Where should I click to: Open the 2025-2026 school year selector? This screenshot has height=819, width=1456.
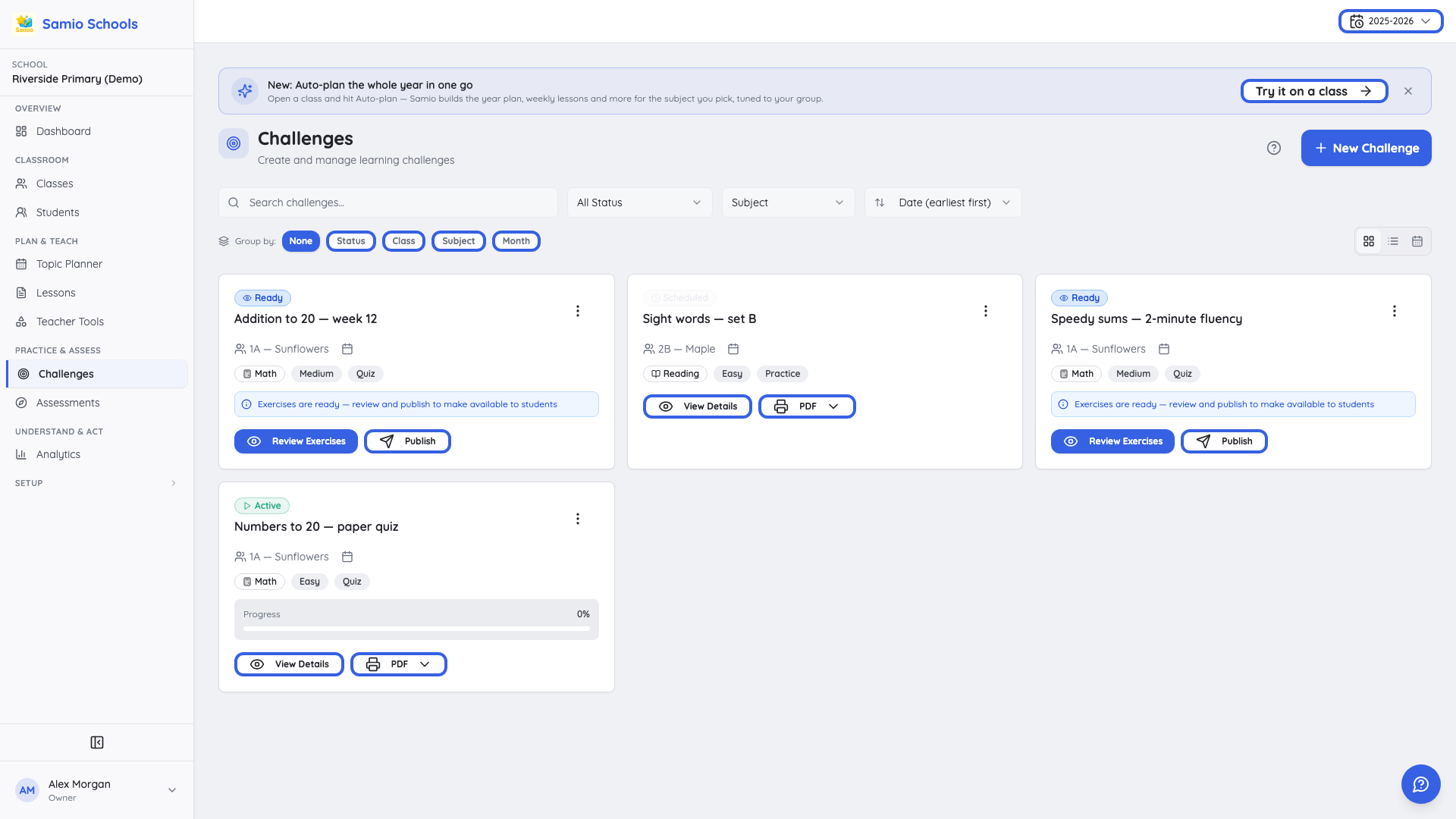1391,21
